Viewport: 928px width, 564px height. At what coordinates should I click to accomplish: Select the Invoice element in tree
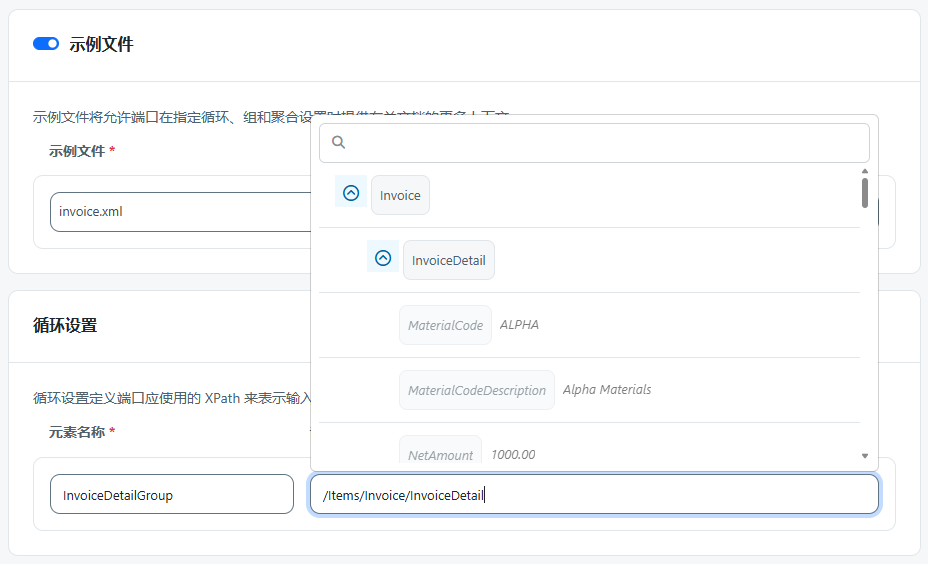coord(400,195)
